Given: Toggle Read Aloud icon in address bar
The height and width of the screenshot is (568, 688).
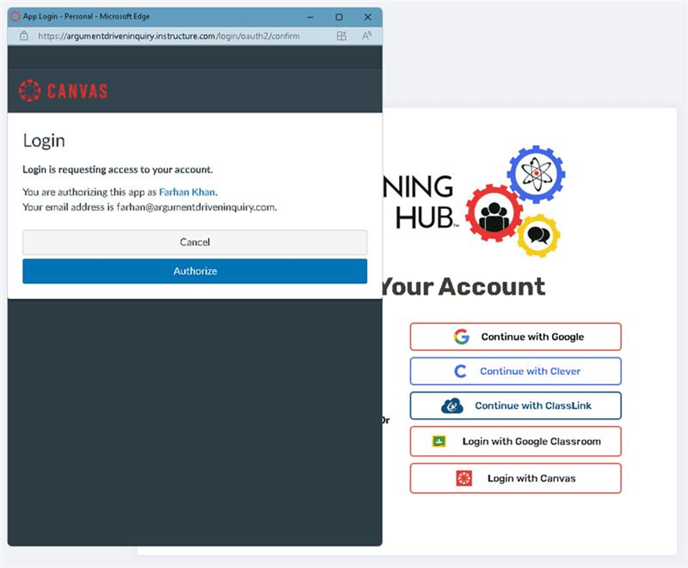Looking at the screenshot, I should click(x=366, y=36).
